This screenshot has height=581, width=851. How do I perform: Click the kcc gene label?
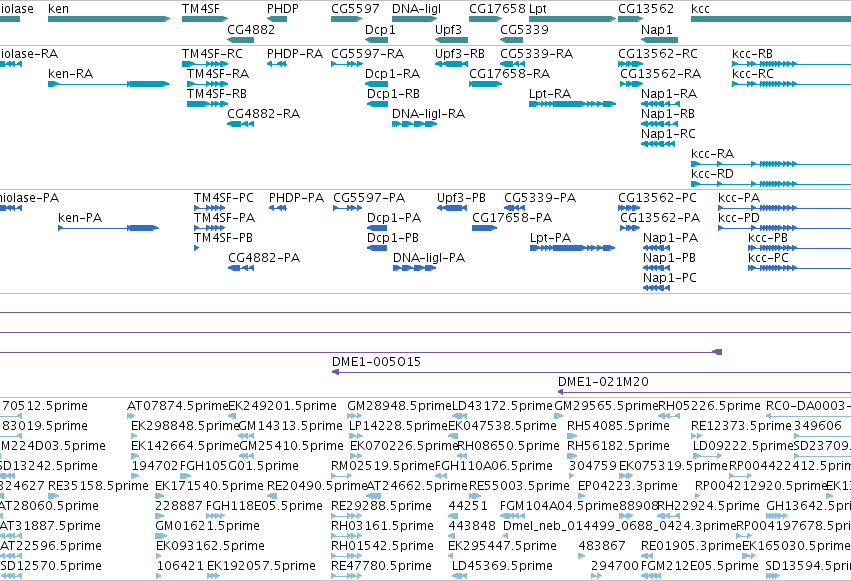pyautogui.click(x=700, y=9)
